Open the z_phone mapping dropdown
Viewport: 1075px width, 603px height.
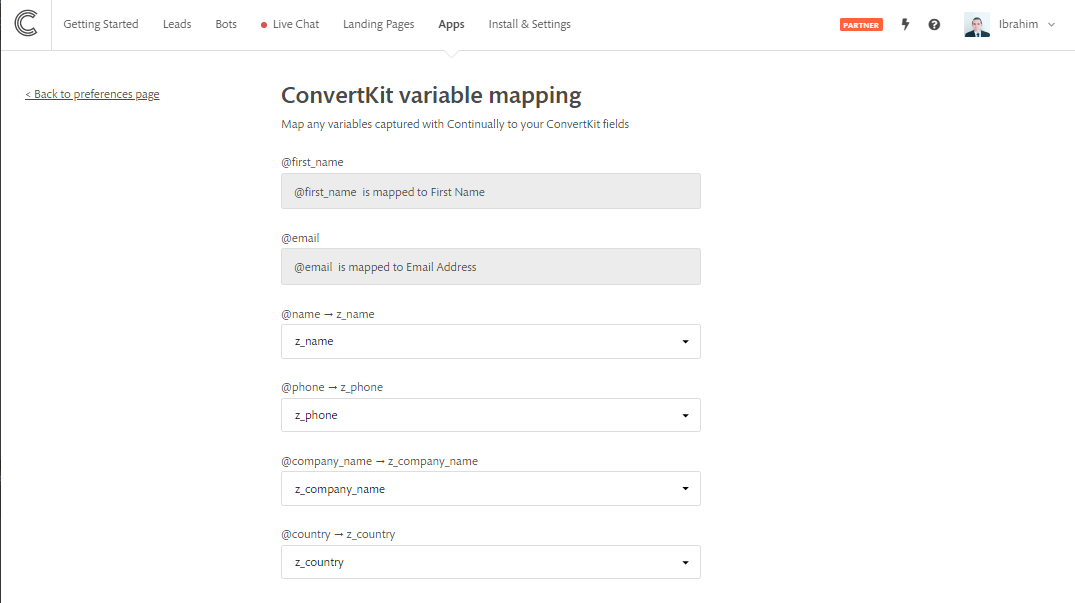tap(491, 415)
